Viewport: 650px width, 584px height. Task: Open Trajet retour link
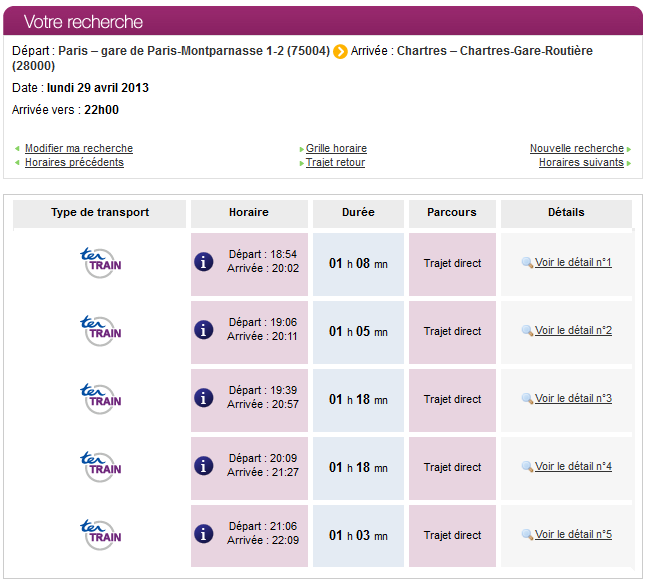(335, 162)
